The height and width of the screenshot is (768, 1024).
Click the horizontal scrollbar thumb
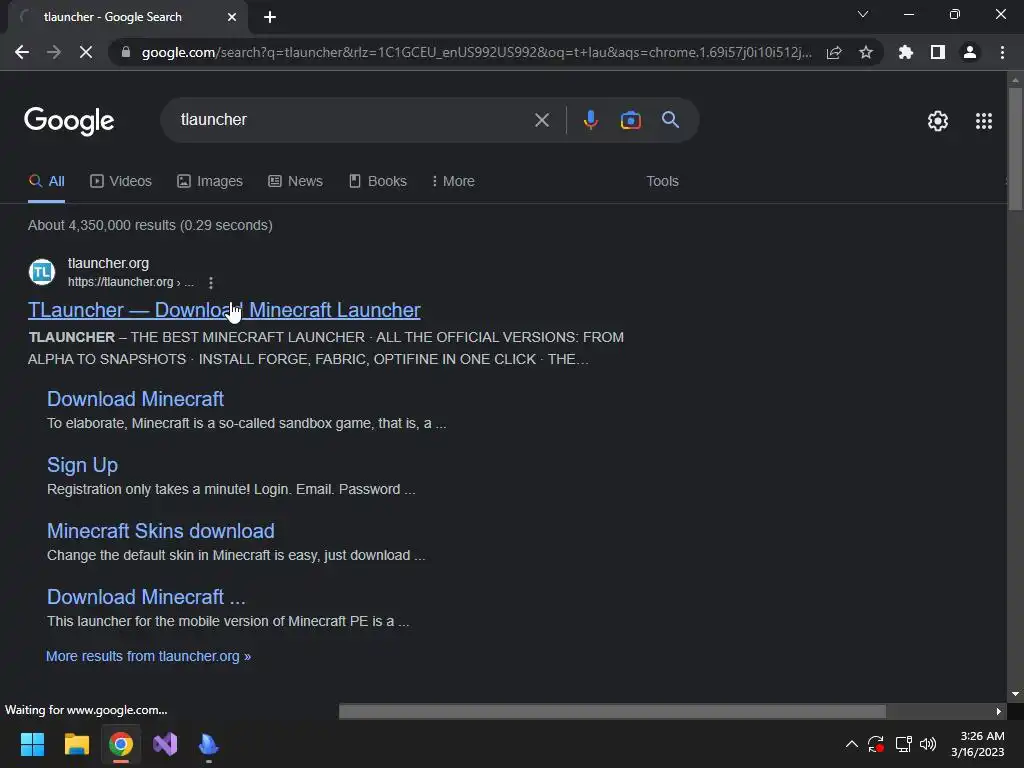pos(612,711)
